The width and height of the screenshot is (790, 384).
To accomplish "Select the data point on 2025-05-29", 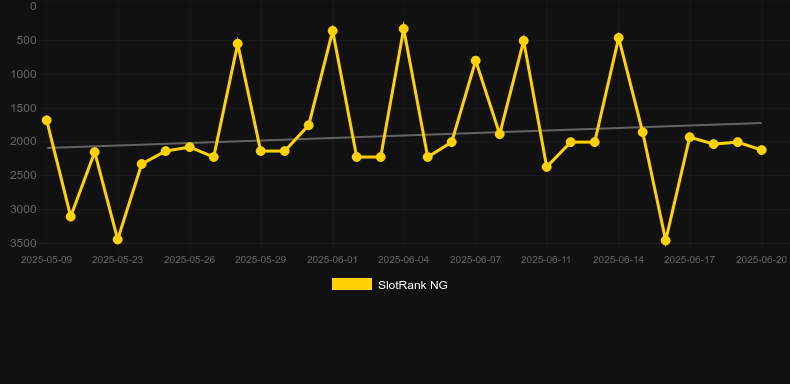I will tap(260, 151).
